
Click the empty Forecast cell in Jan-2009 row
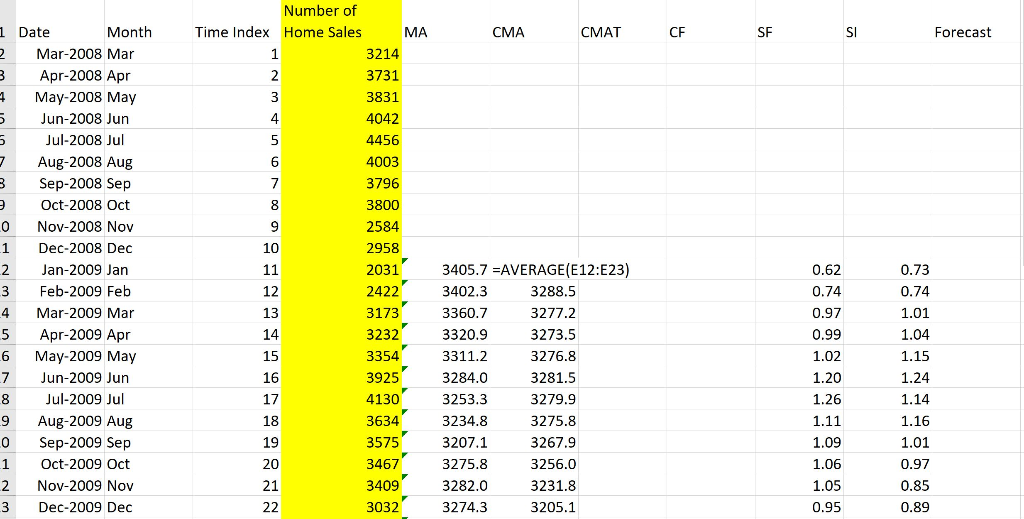978,270
